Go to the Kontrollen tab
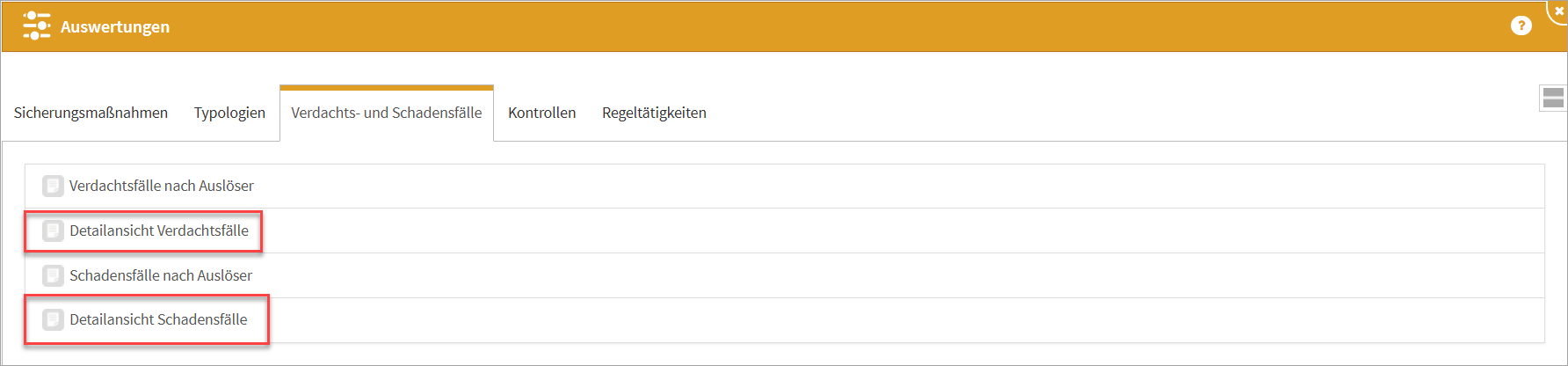 click(541, 113)
